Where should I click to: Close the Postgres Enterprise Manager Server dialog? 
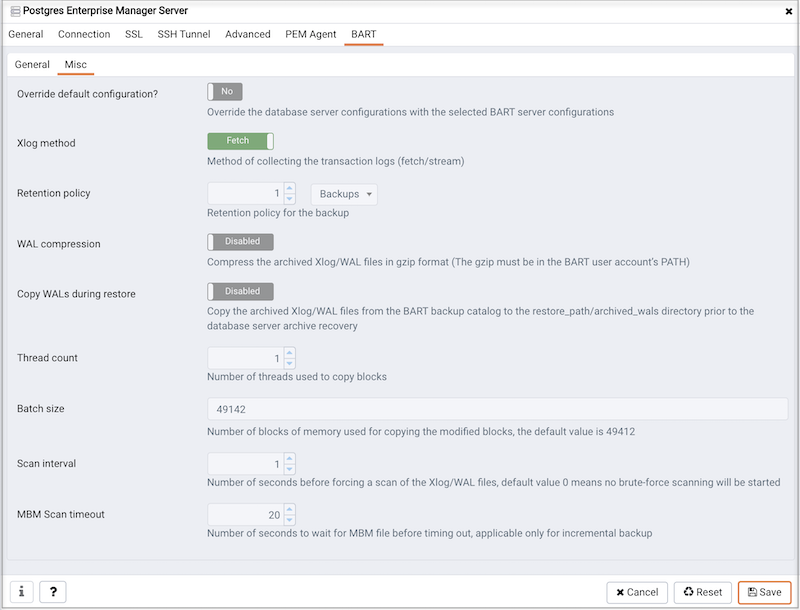point(788,11)
